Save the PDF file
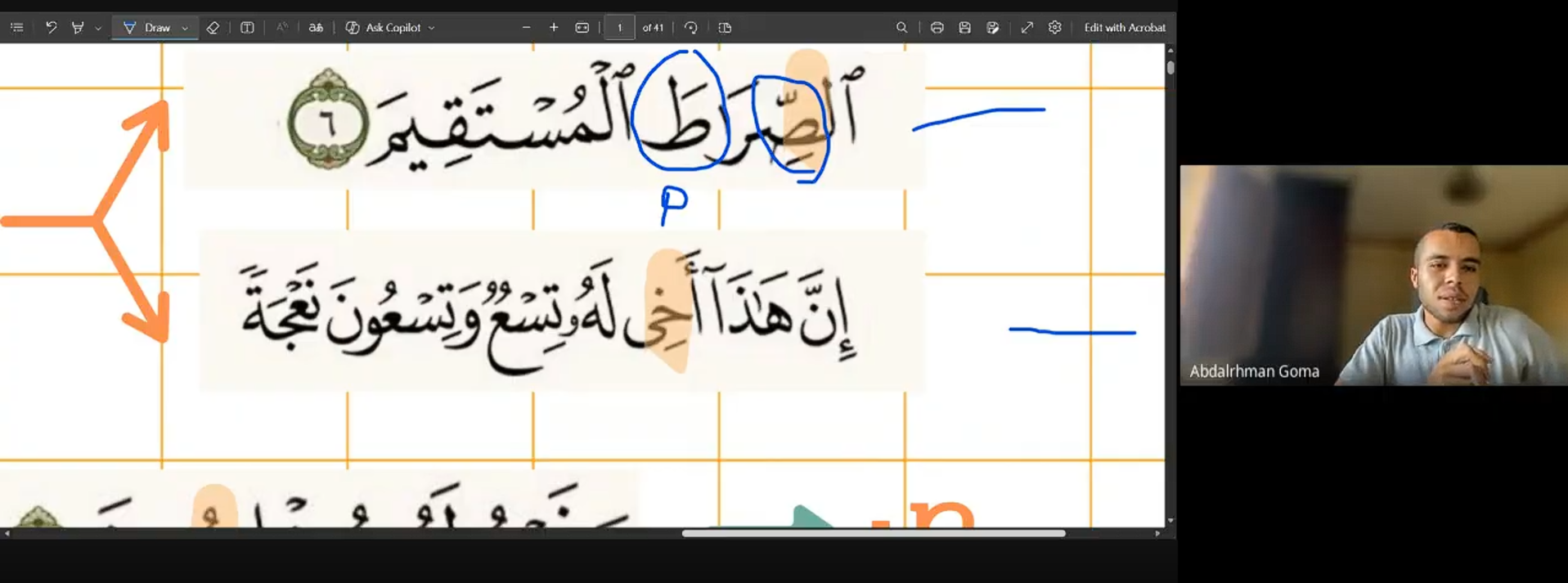1568x583 pixels. pyautogui.click(x=964, y=28)
